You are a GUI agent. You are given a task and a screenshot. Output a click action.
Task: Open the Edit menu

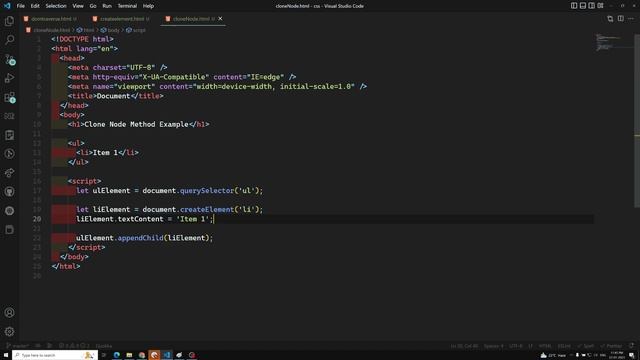click(35, 6)
